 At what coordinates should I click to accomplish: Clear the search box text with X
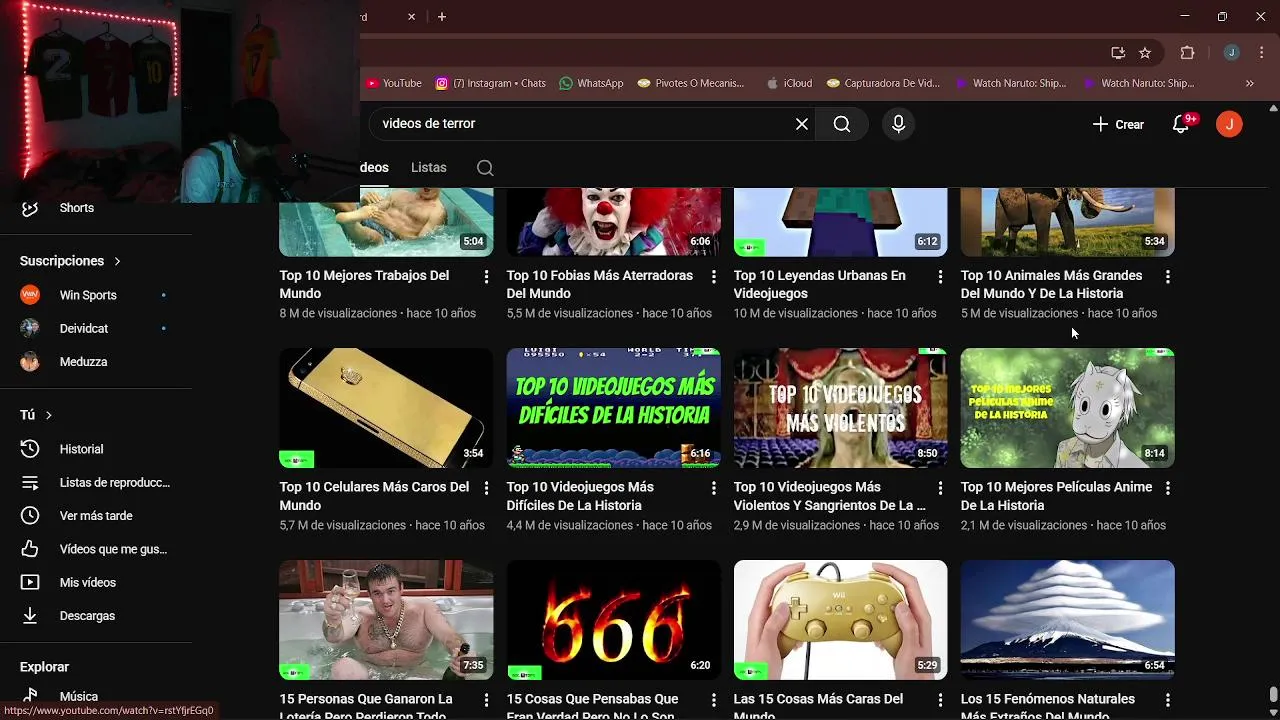[802, 124]
